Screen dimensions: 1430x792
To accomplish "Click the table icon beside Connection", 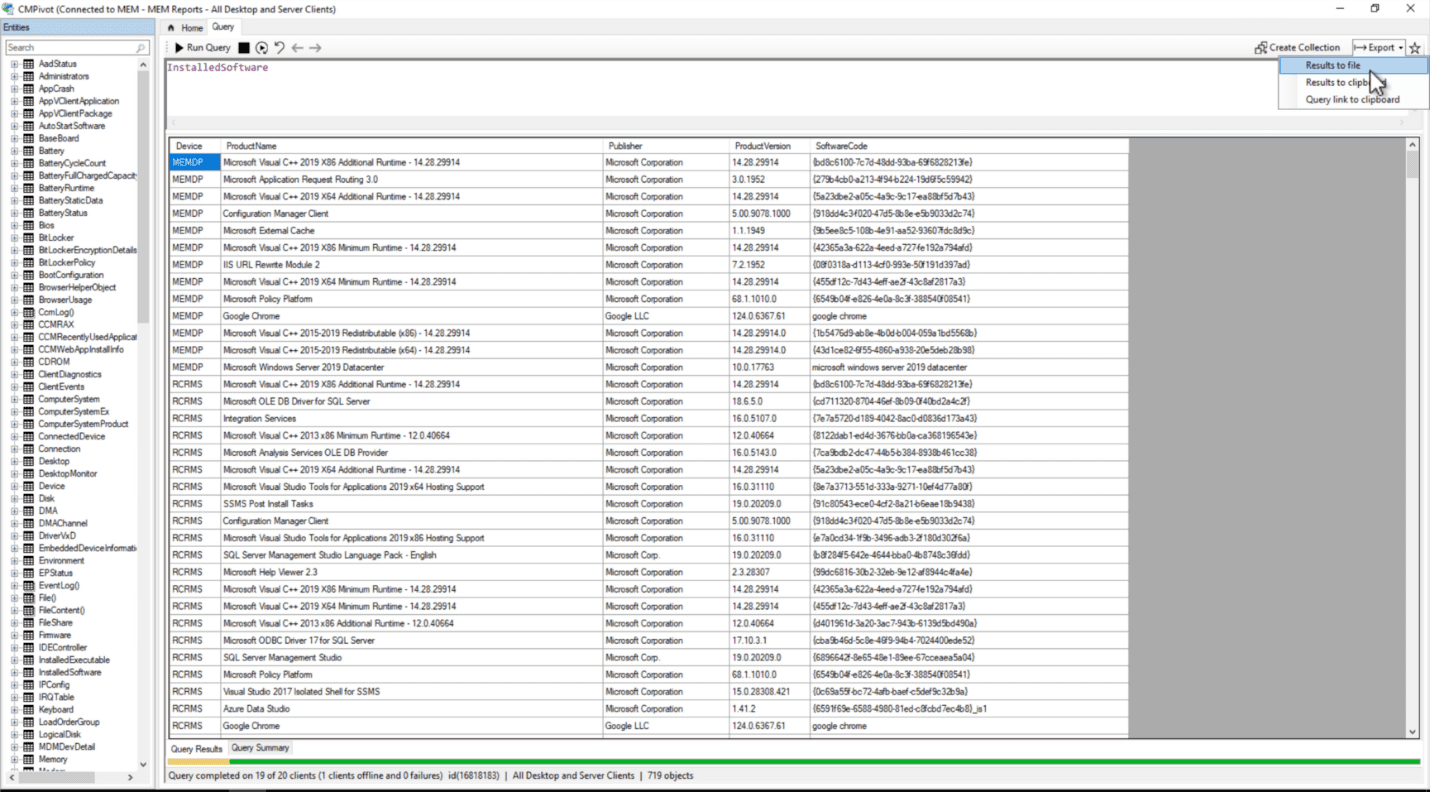I will coord(28,449).
